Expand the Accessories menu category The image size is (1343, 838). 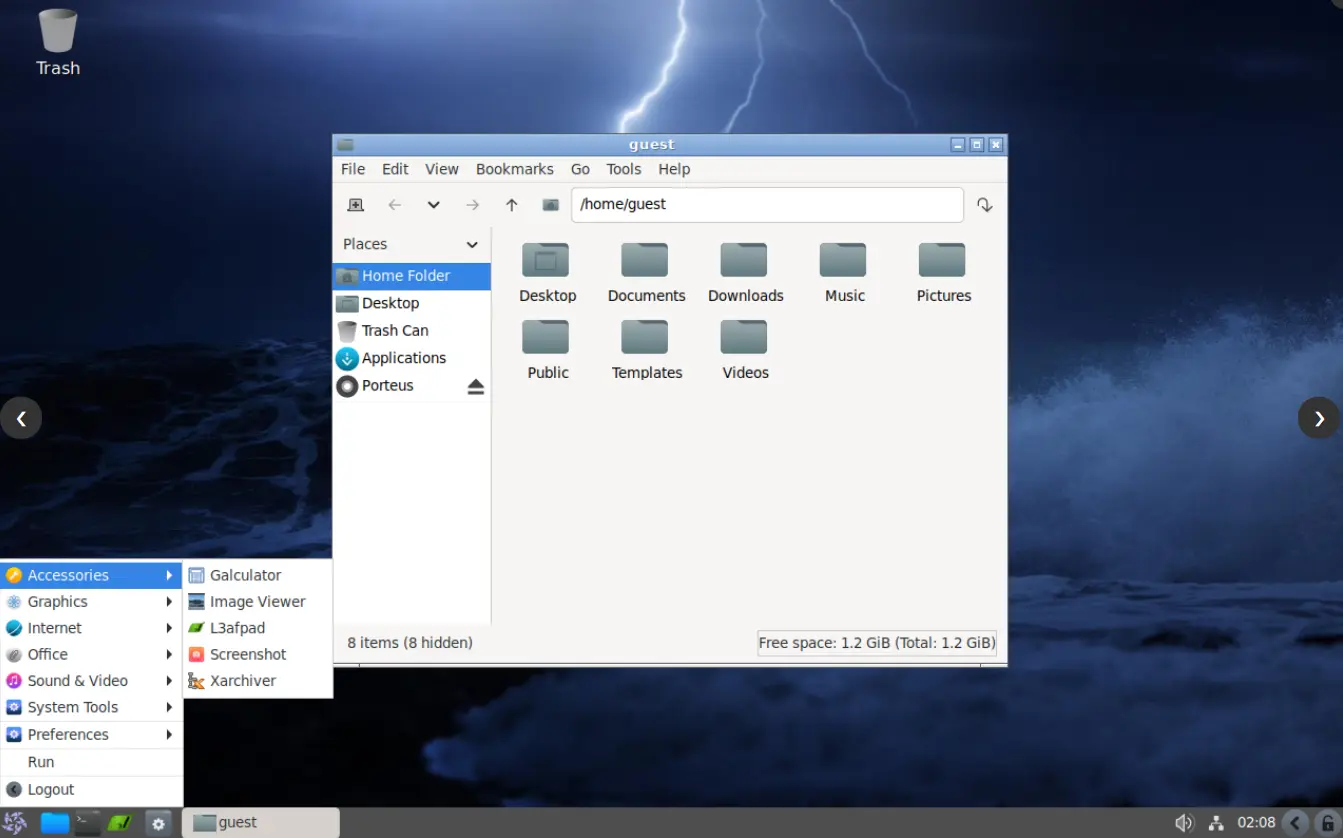click(x=91, y=575)
